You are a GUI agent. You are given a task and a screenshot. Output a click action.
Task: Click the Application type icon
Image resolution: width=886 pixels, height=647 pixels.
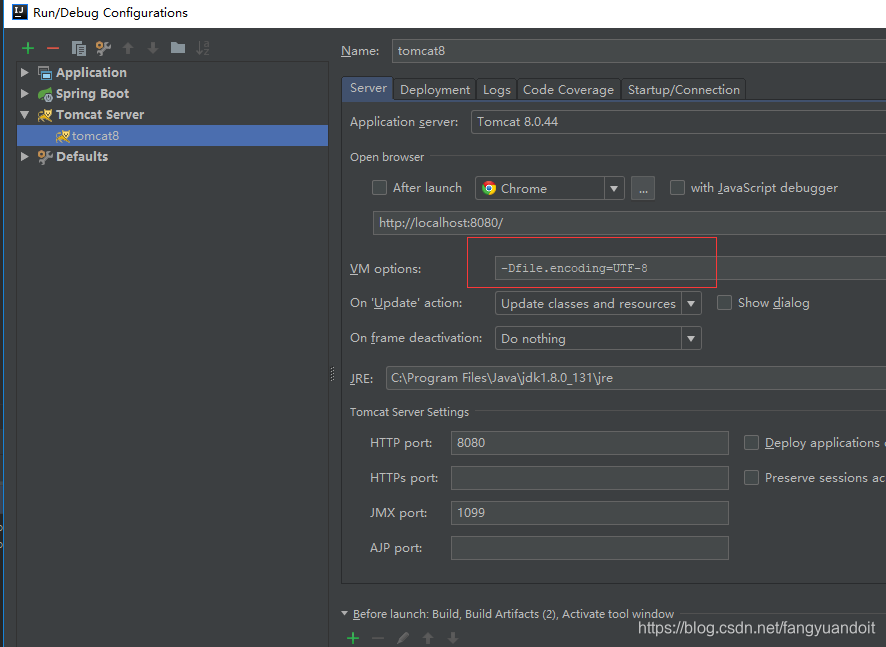[45, 72]
